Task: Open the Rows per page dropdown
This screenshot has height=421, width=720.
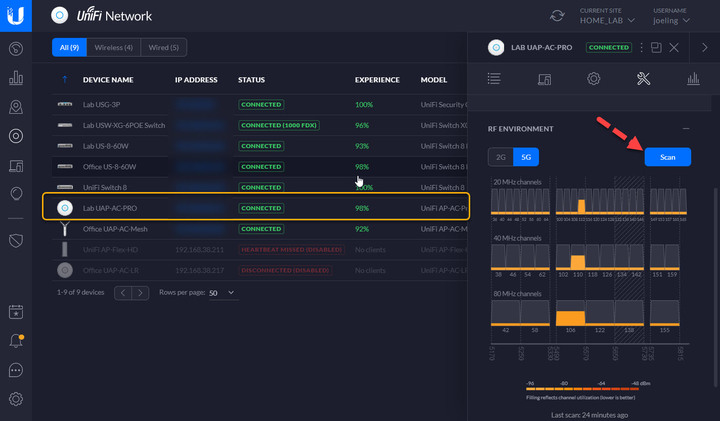Action: pos(222,292)
